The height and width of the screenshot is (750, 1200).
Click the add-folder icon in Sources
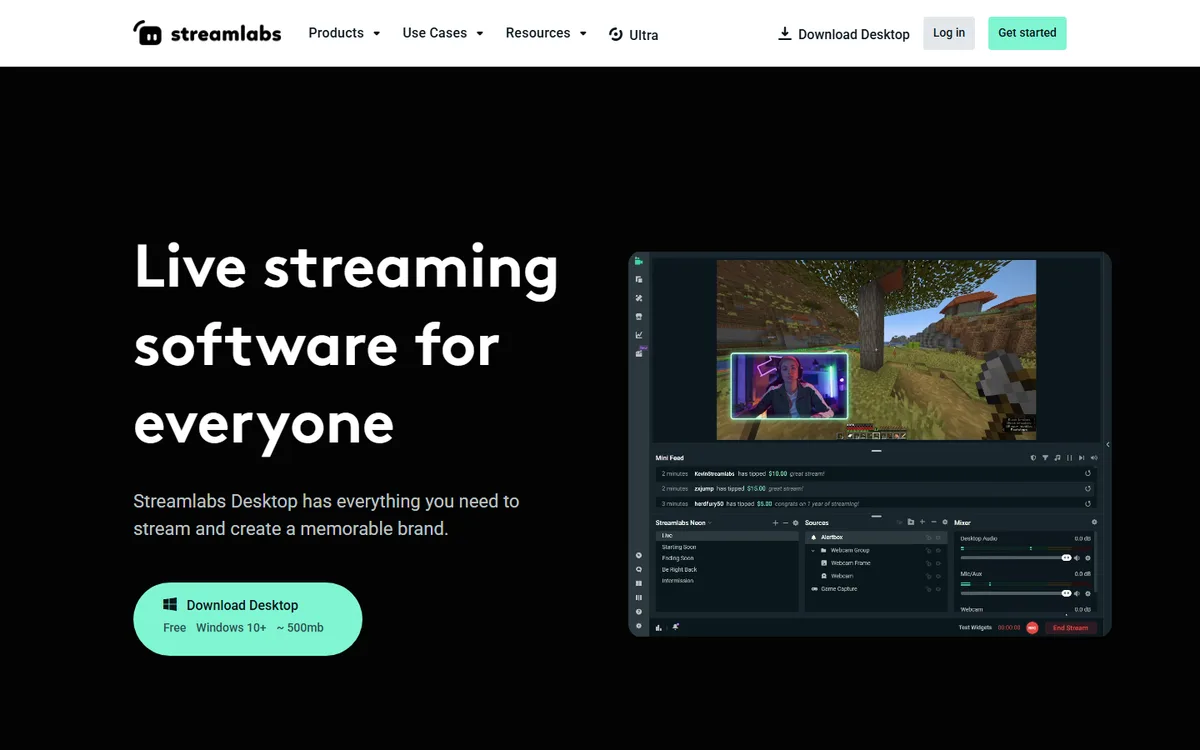[911, 522]
